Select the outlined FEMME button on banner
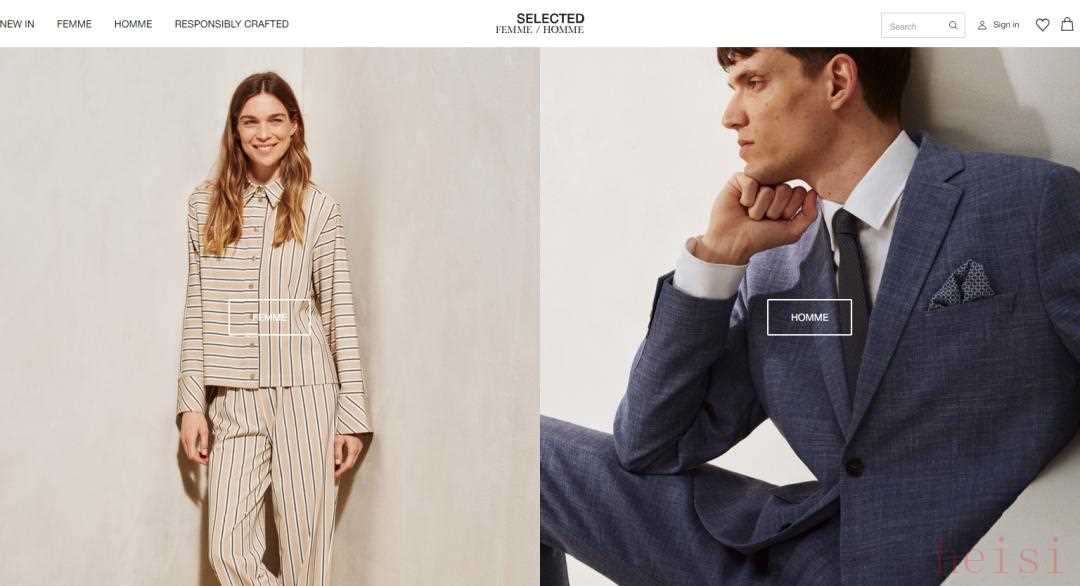 click(270, 317)
